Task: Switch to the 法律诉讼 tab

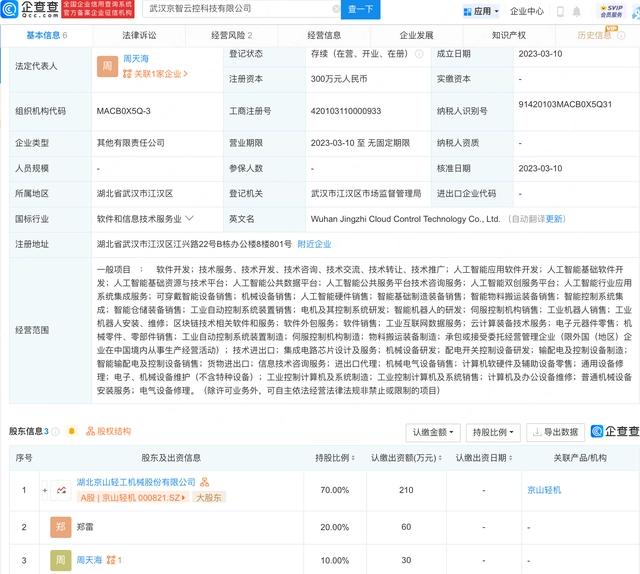Action: 138,34
